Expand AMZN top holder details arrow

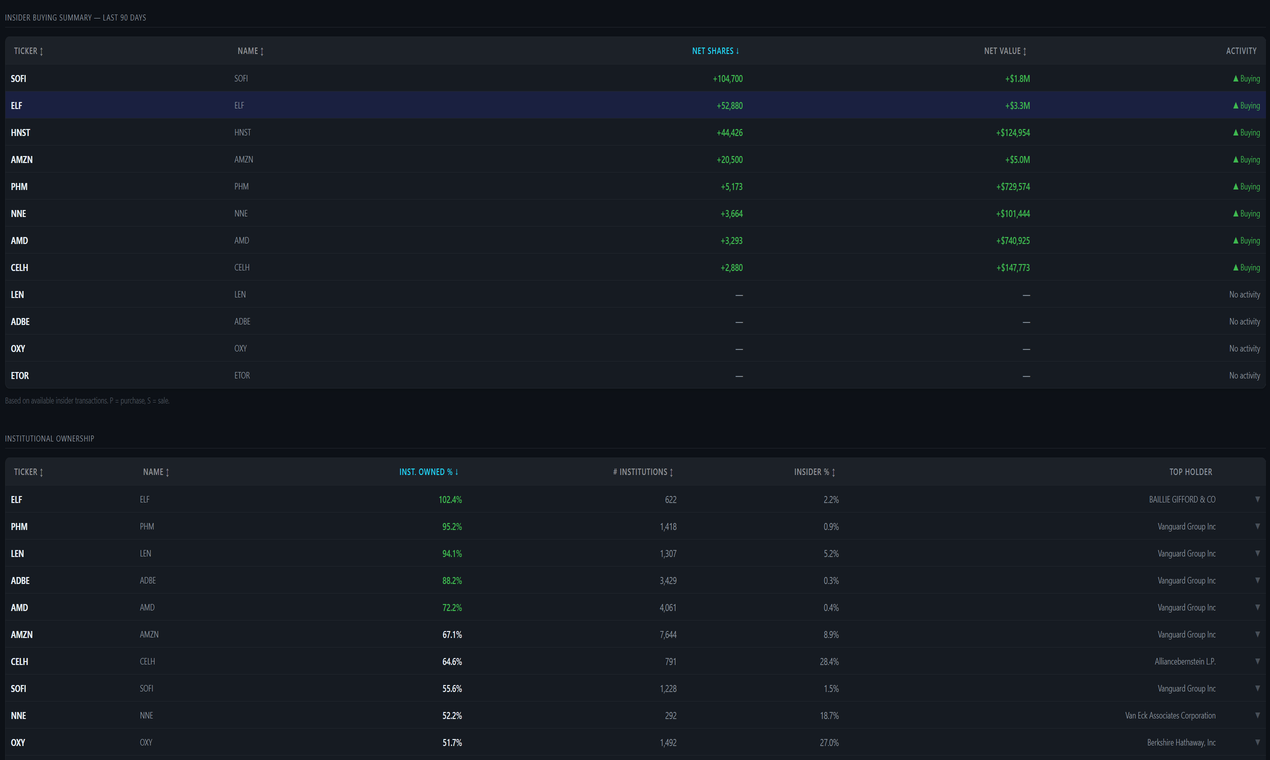pyautogui.click(x=1257, y=634)
